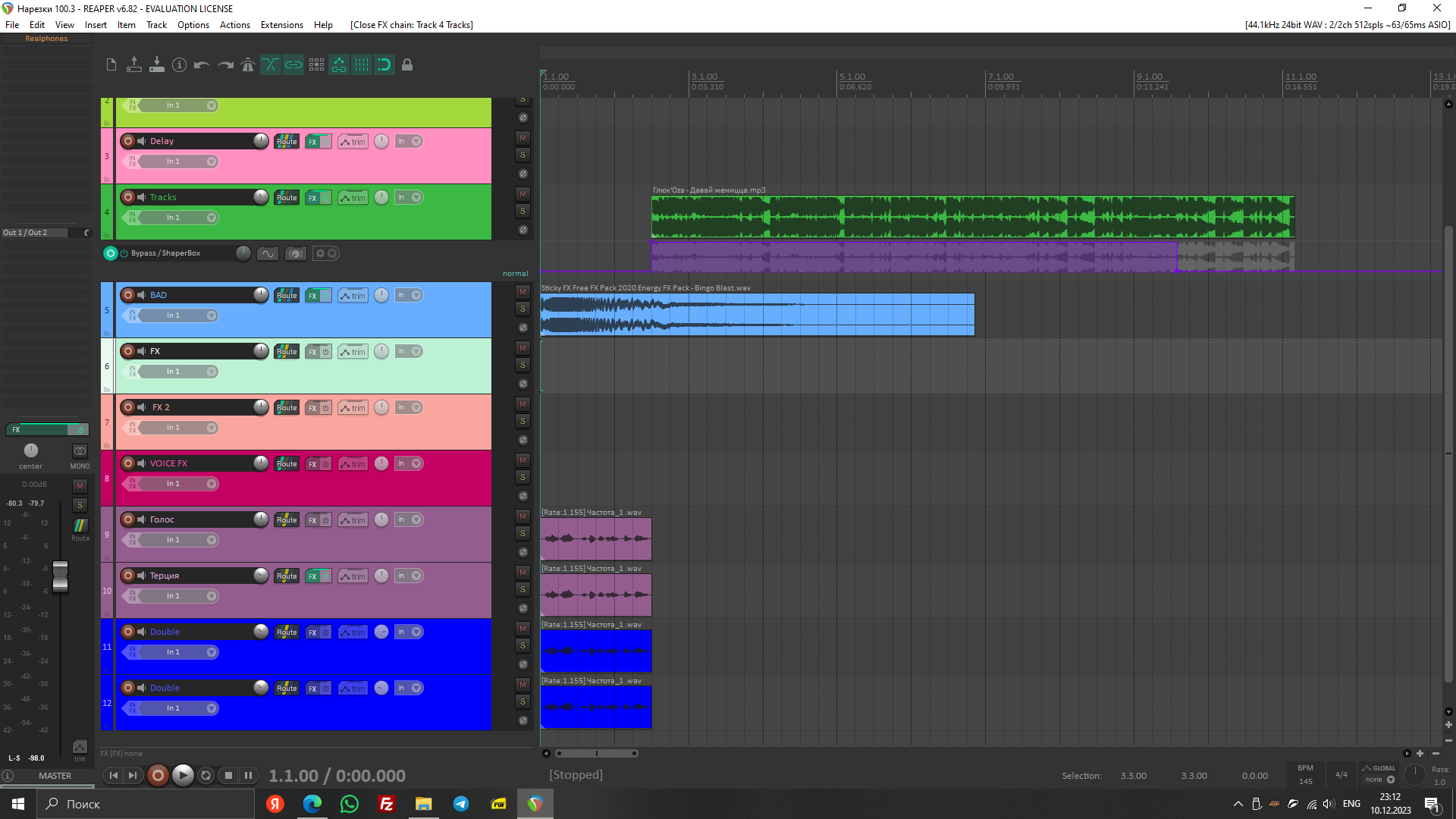Open the Actions menu
Viewport: 1456px width, 819px height.
235,25
